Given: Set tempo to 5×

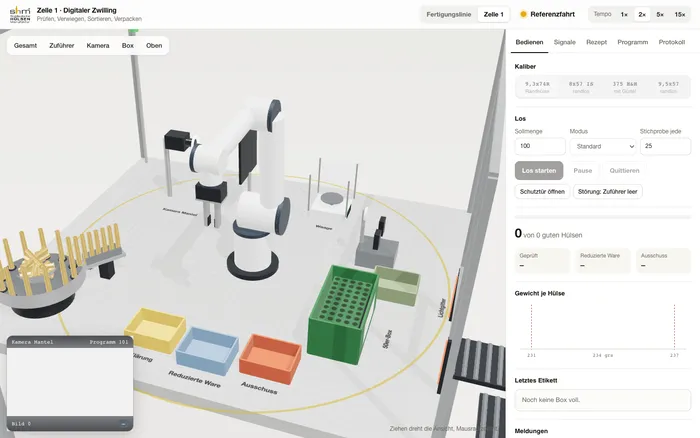Looking at the screenshot, I should pyautogui.click(x=660, y=14).
